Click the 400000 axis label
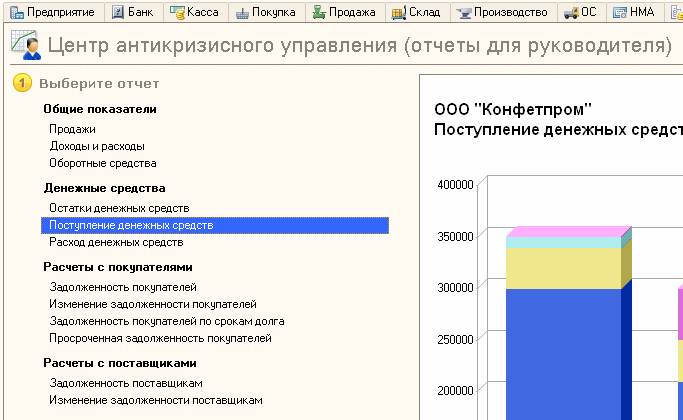The image size is (683, 420). [x=455, y=185]
